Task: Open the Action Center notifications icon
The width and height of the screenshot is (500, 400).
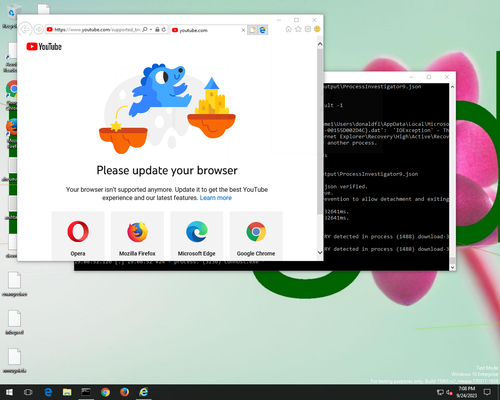Action: (x=487, y=392)
